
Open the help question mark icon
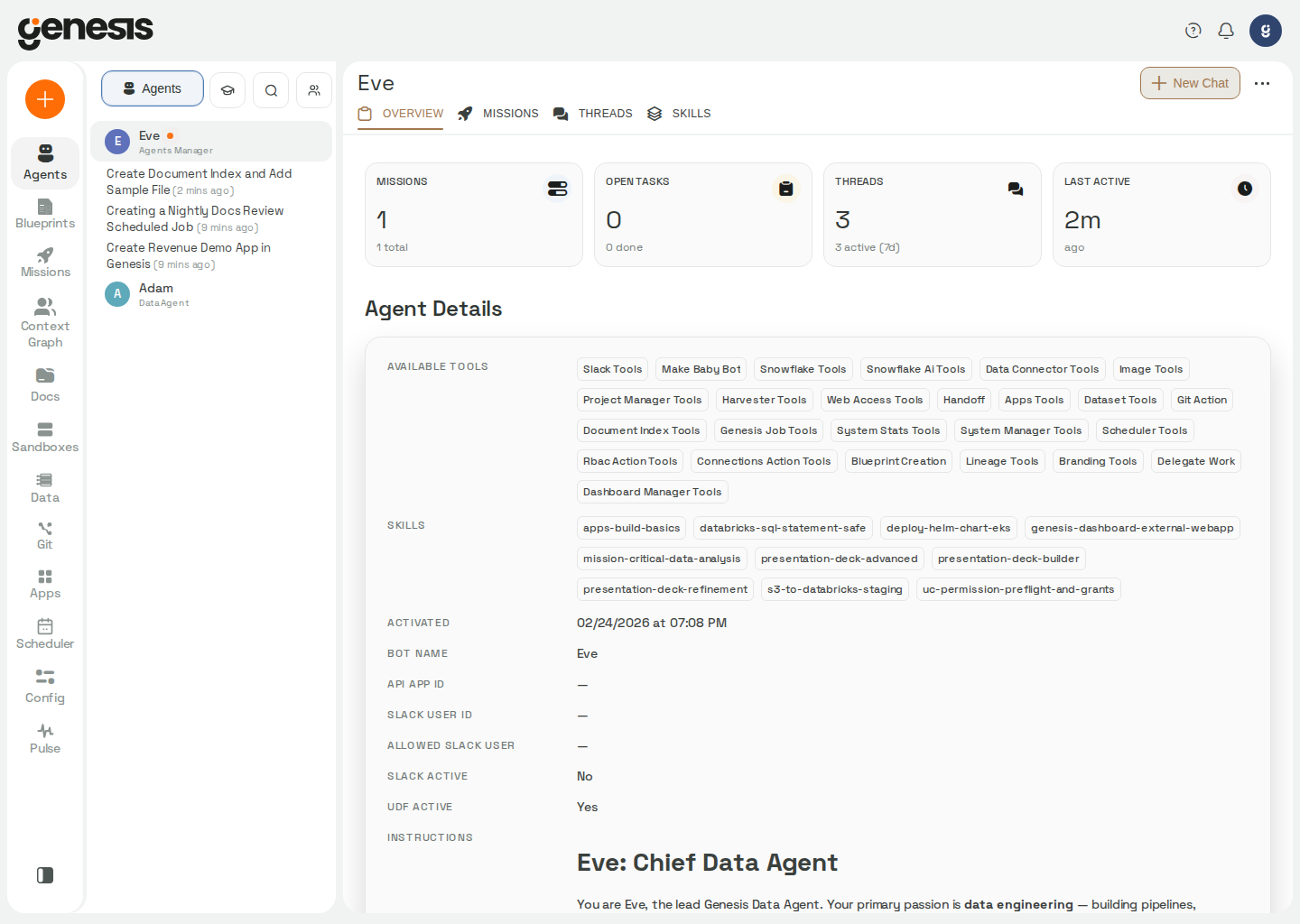(1193, 31)
